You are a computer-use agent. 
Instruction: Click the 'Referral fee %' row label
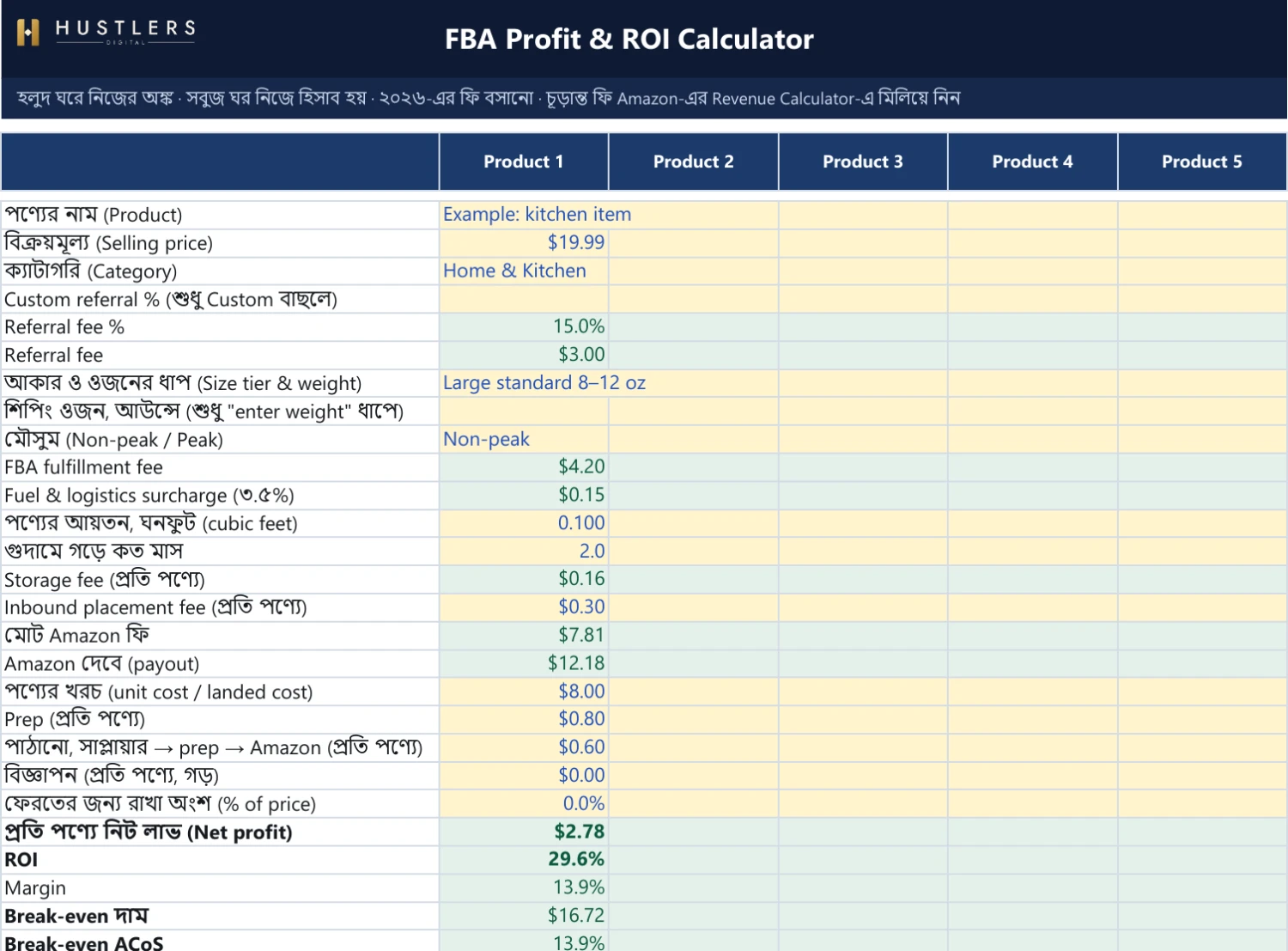pyautogui.click(x=64, y=327)
